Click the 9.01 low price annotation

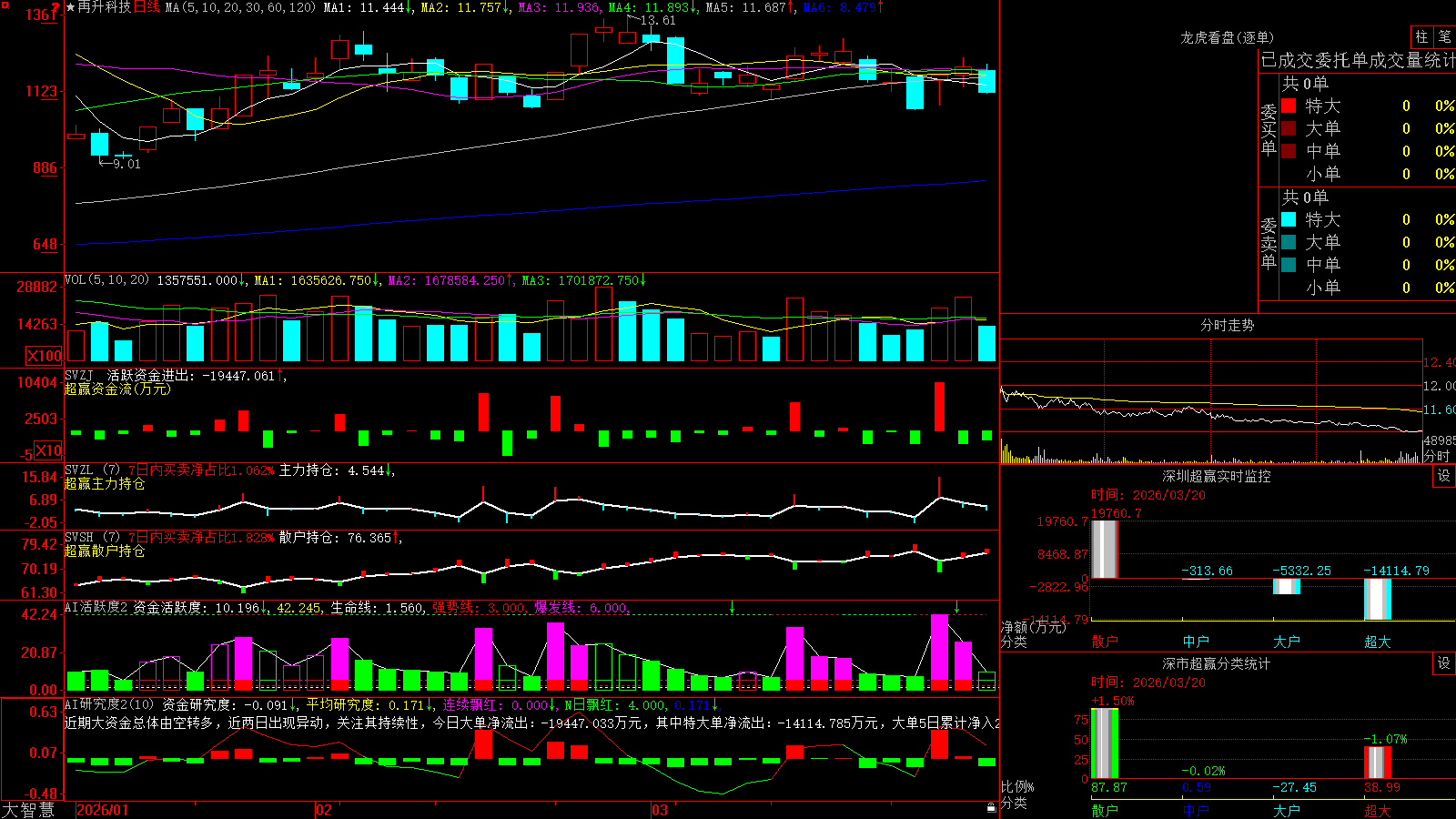126,164
